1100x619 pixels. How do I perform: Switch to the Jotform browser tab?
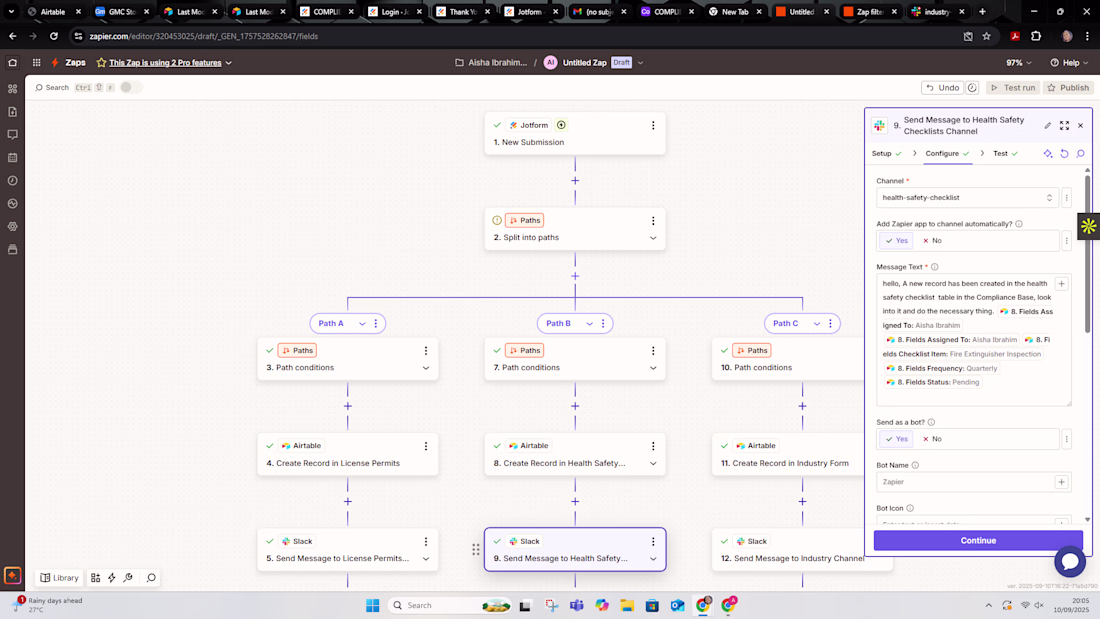tap(530, 12)
